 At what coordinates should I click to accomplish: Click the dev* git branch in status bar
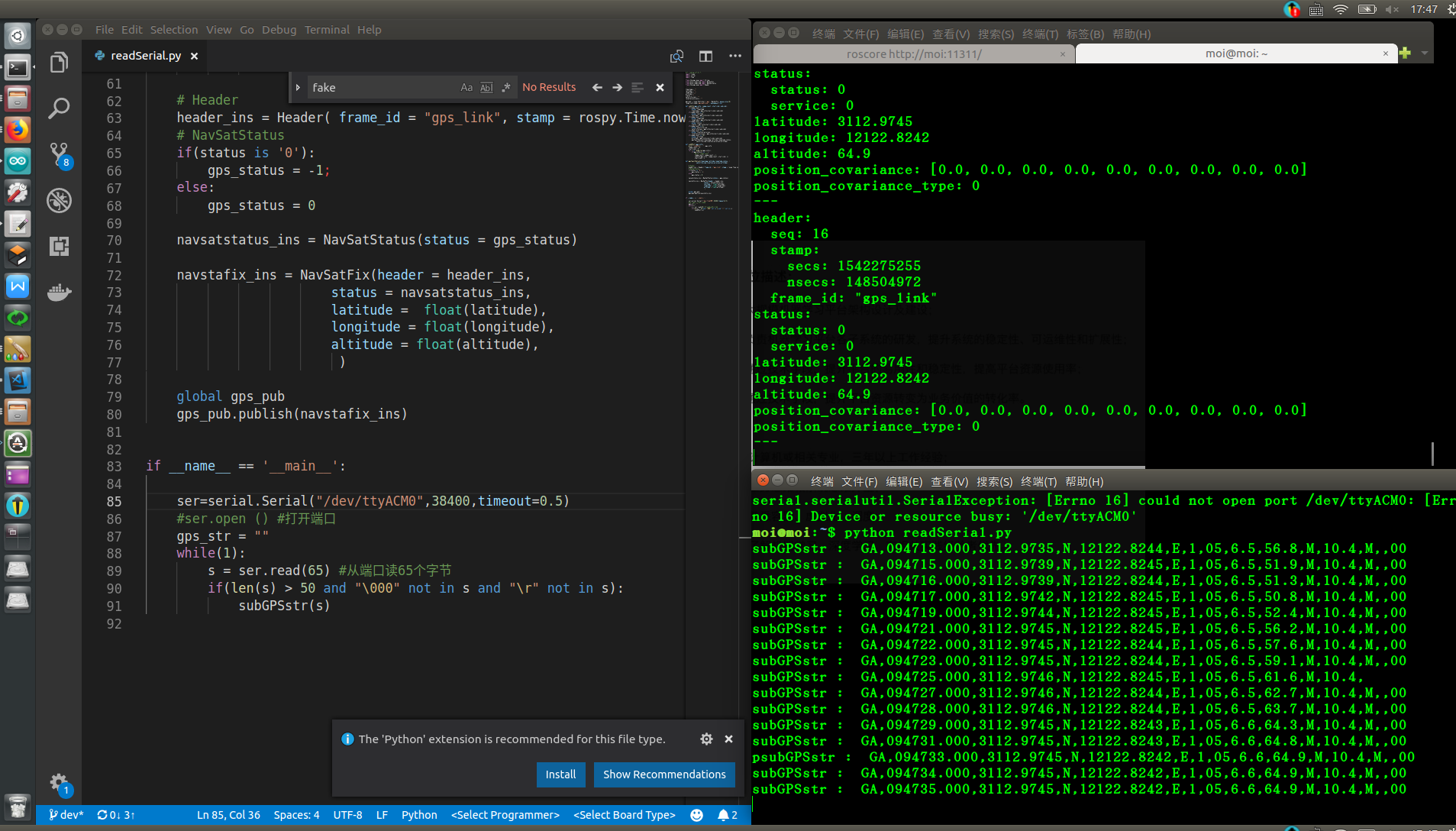pos(66,815)
